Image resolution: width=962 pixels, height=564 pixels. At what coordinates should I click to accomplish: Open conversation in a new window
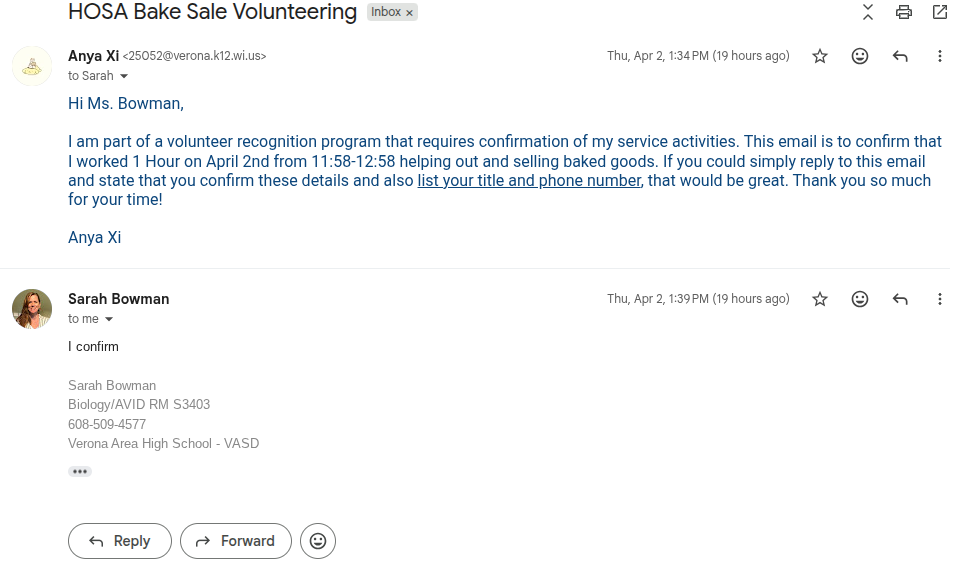[940, 12]
